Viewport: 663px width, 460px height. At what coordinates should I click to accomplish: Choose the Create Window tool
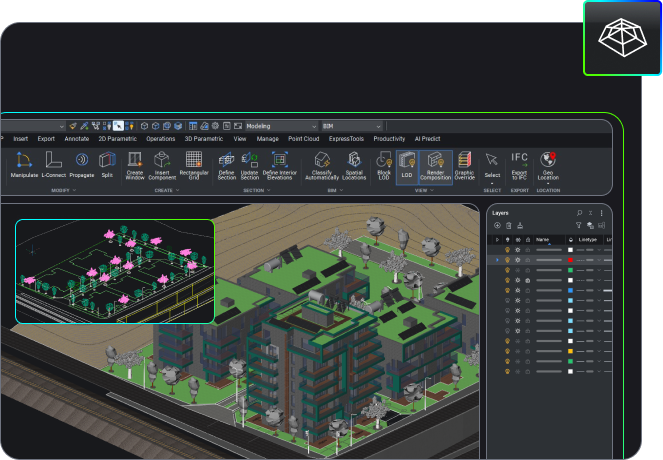(x=134, y=164)
